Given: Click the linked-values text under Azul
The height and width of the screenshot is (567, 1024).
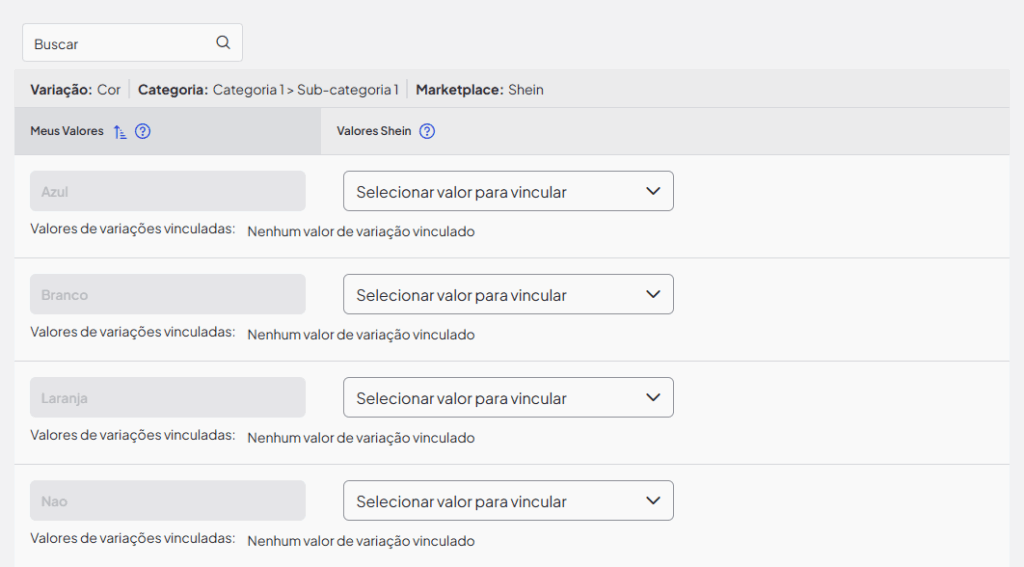Looking at the screenshot, I should pos(360,232).
